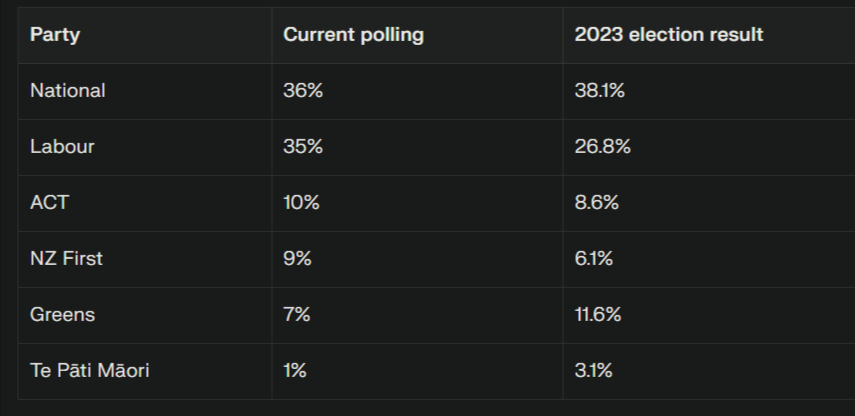Image resolution: width=855 pixels, height=416 pixels.
Task: Click the 2023 election result header
Action: point(668,35)
